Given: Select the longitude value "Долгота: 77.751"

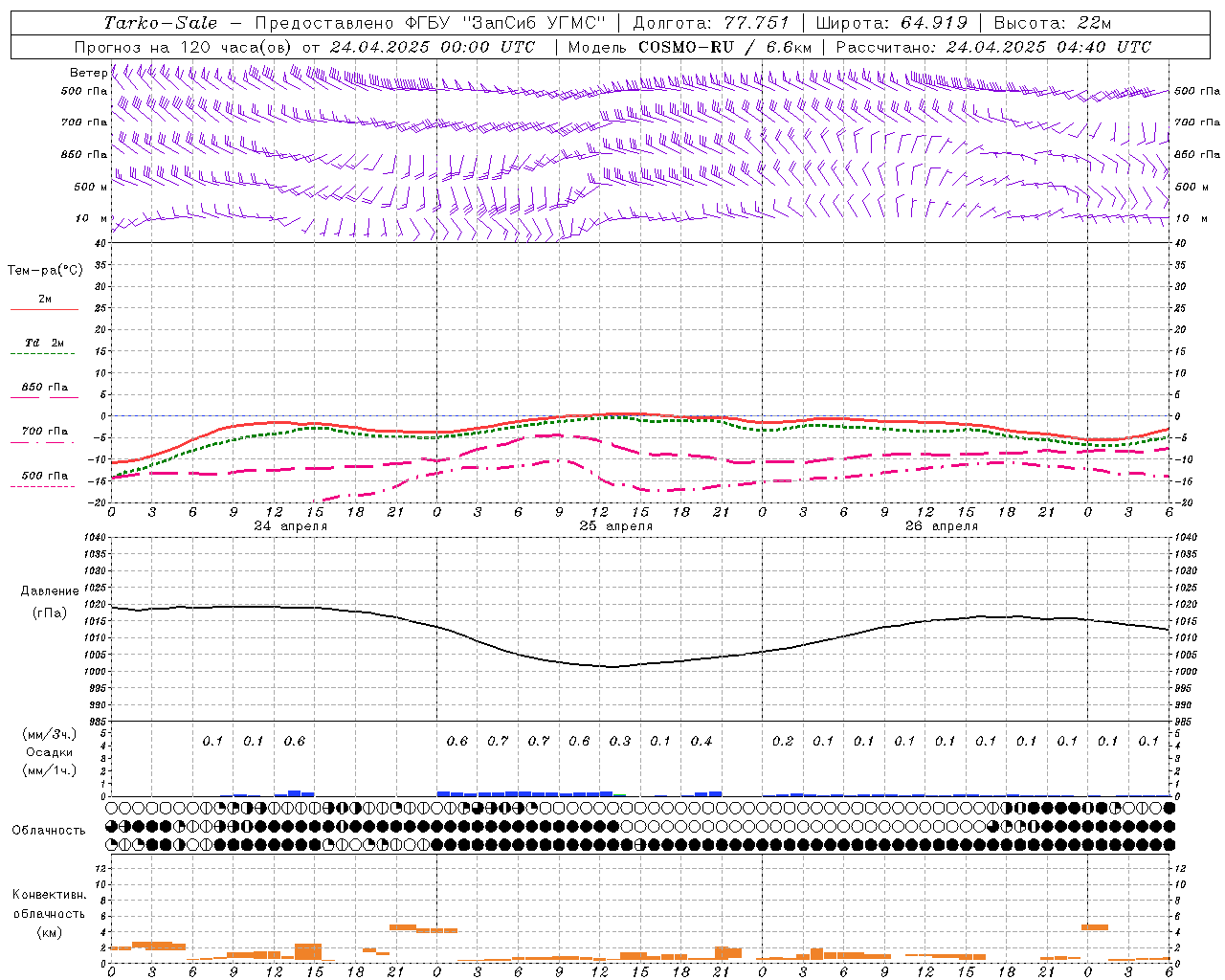Looking at the screenshot, I should 711,23.
